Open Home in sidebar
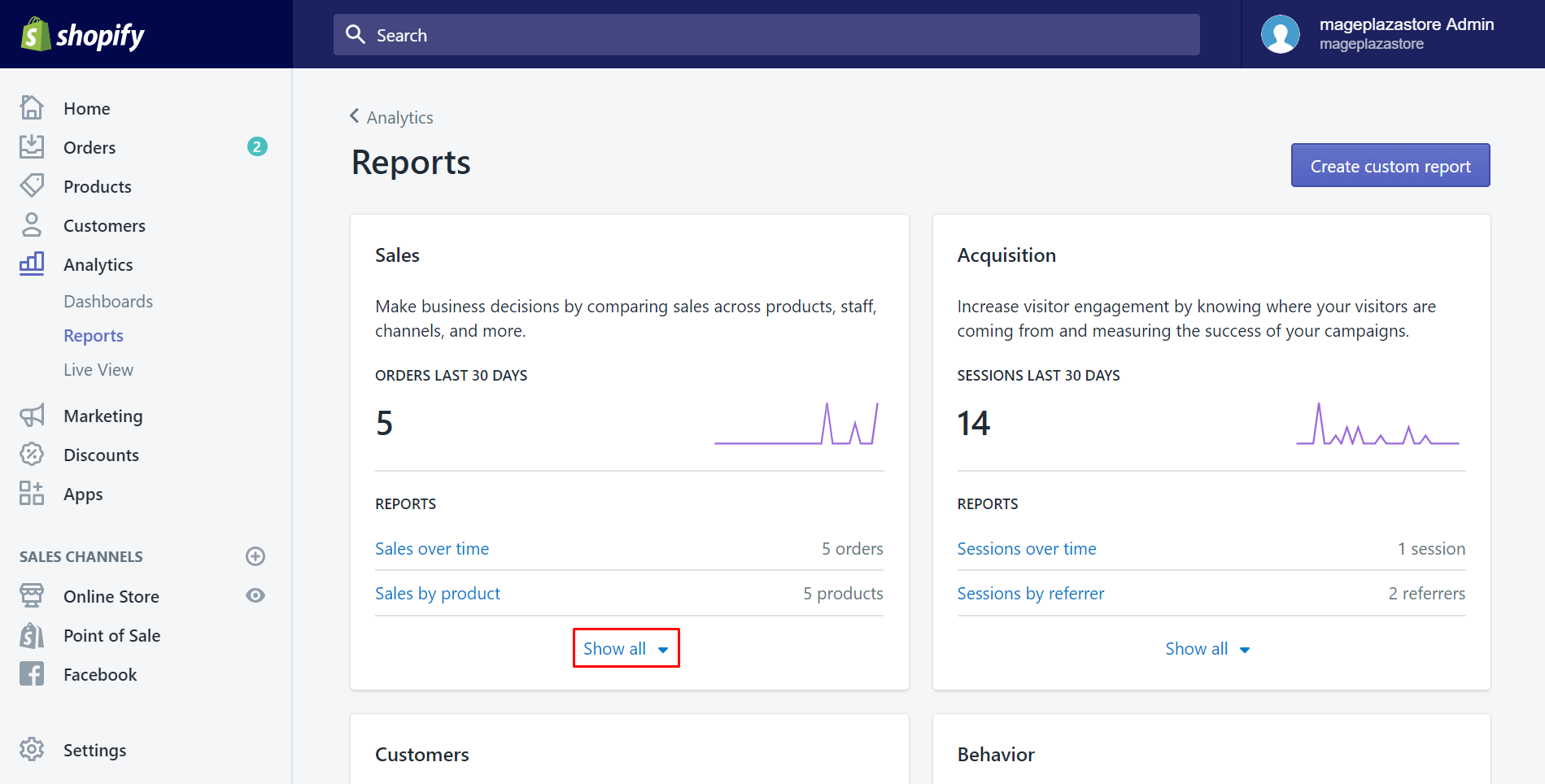This screenshot has width=1545, height=784. coord(87,108)
